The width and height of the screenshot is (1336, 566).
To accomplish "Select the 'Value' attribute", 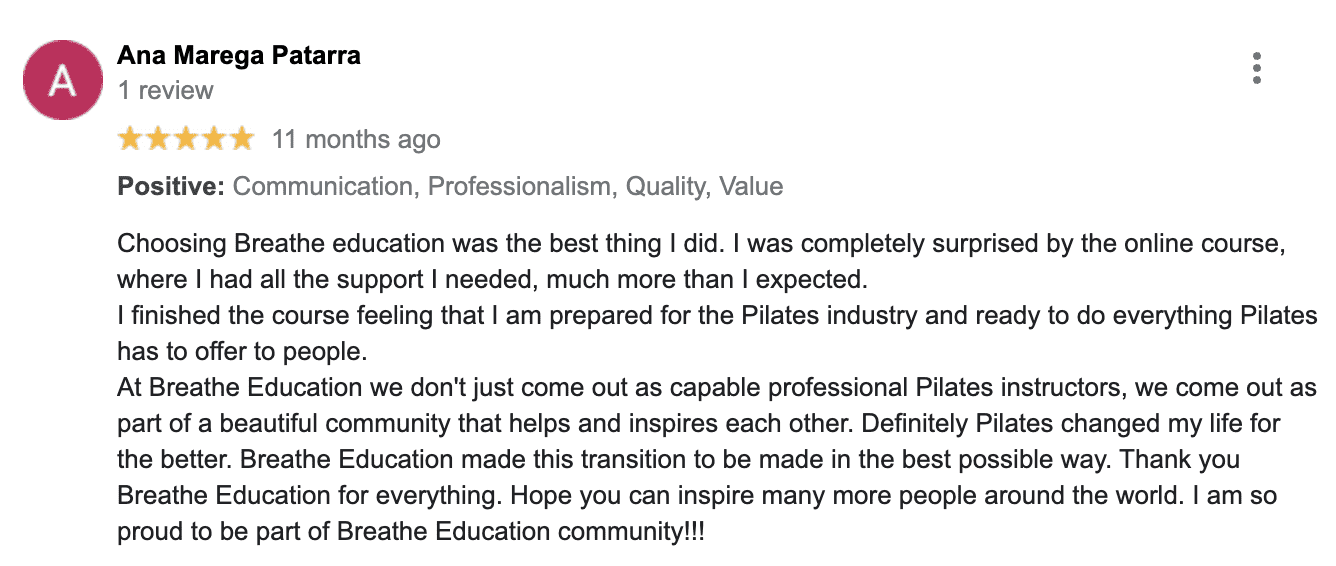I will (x=751, y=186).
